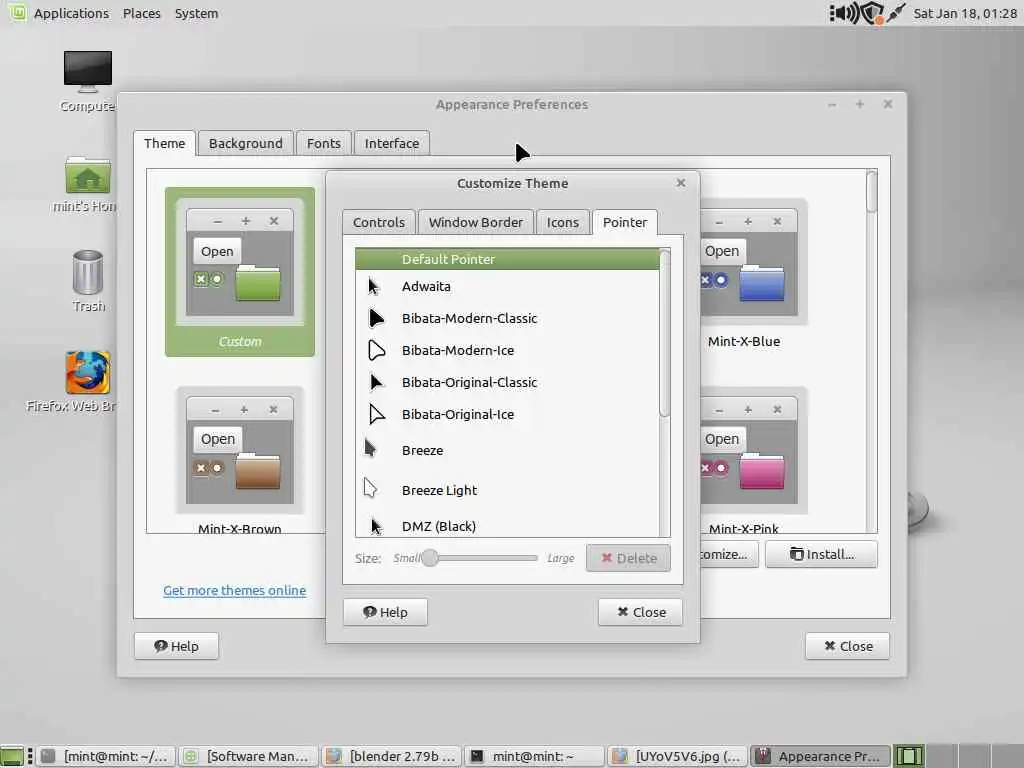Pick the Bibata-Original-Ice cursor icon
The width and height of the screenshot is (1024, 768).
click(x=376, y=414)
